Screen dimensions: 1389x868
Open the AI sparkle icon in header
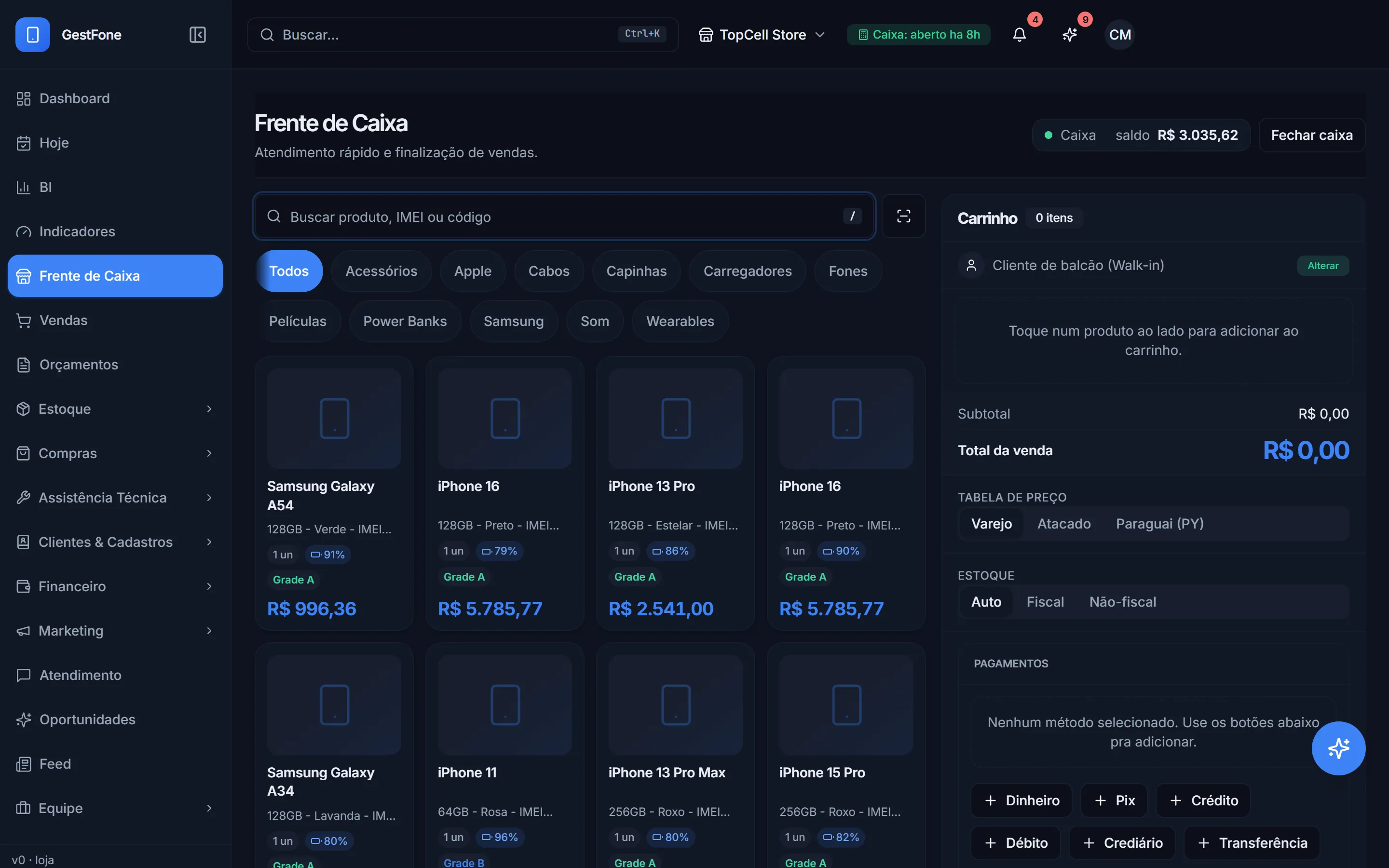[1069, 34]
